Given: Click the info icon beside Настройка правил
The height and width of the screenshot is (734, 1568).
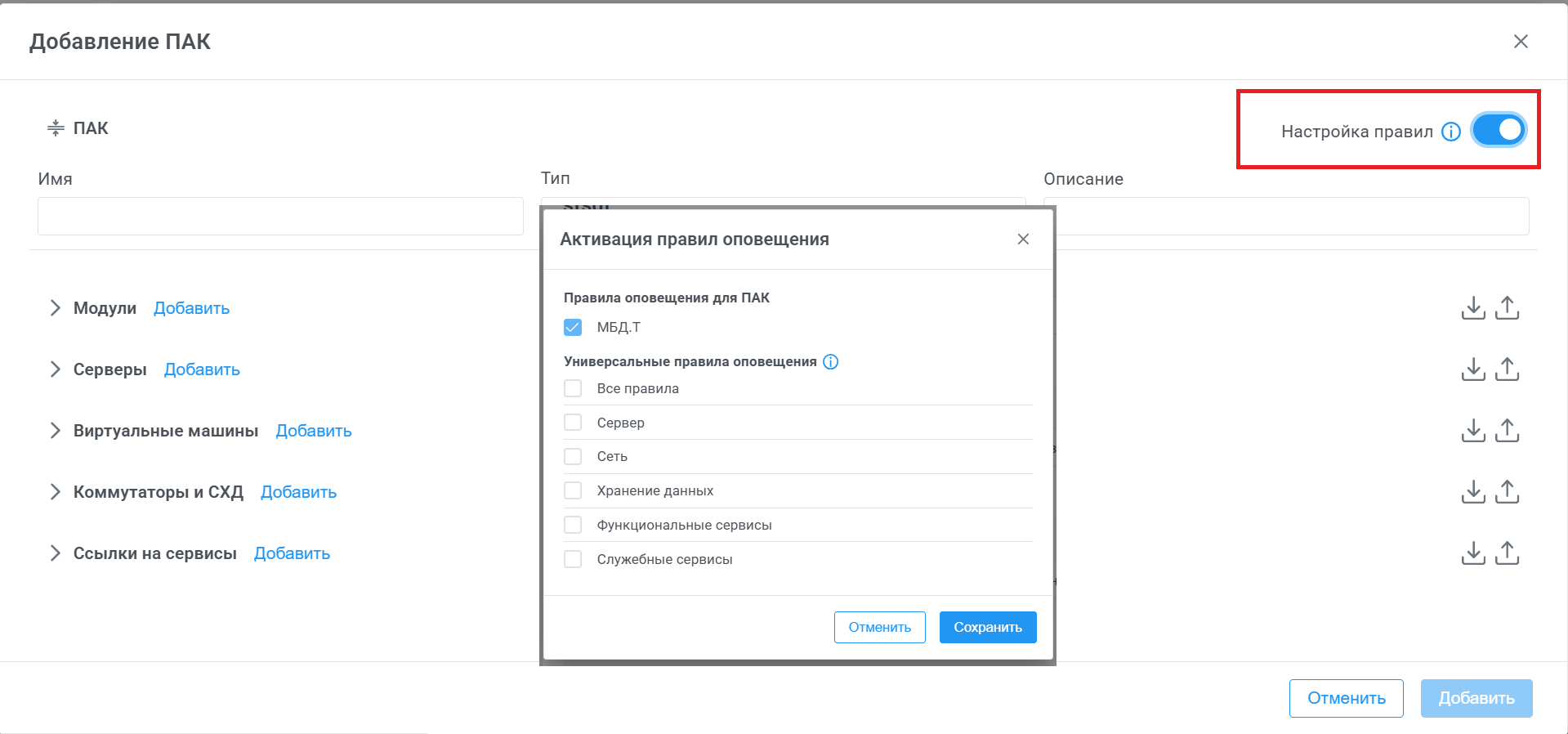Looking at the screenshot, I should pos(1451,132).
